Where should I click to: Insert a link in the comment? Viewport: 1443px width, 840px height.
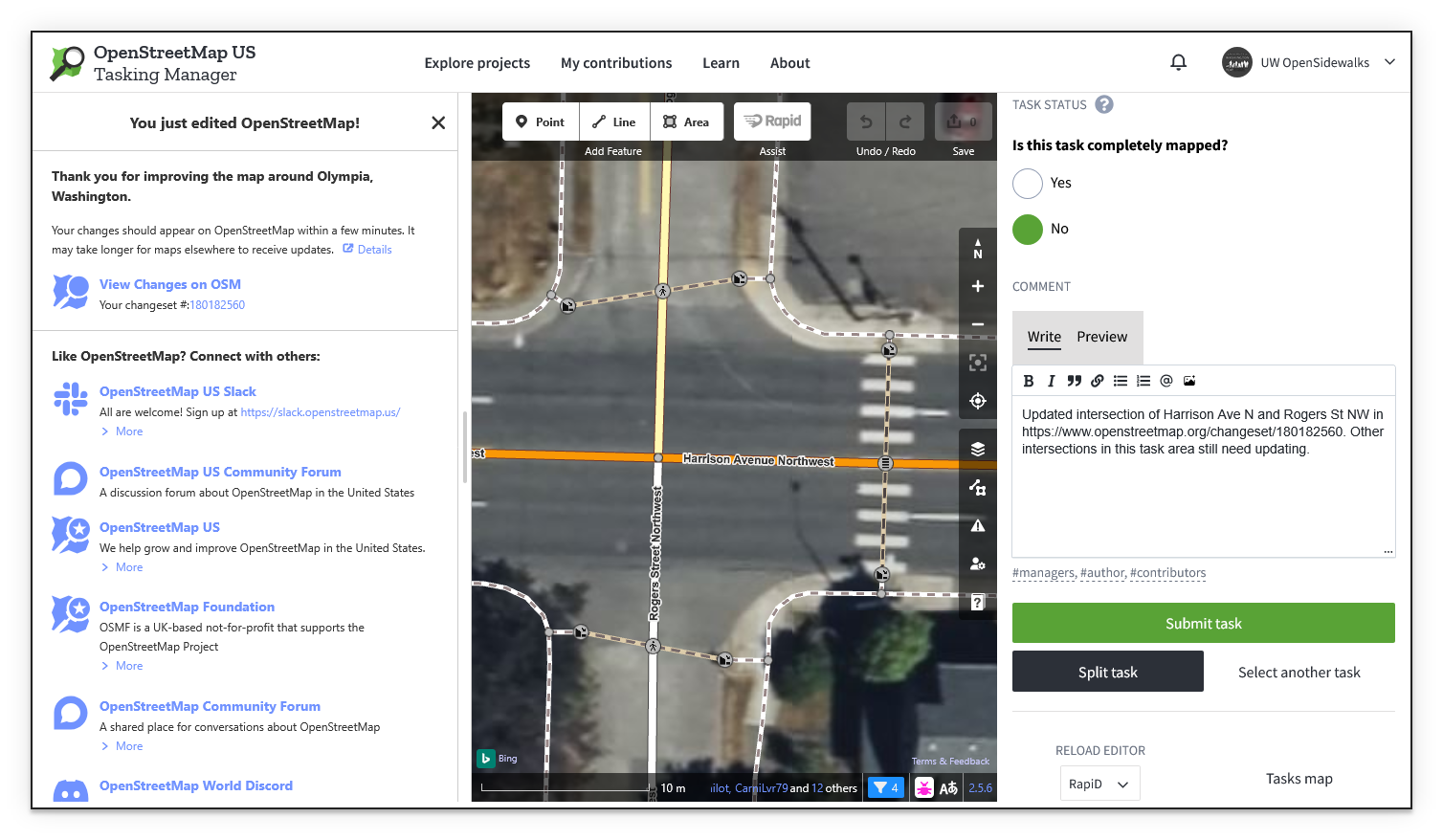pos(1097,380)
